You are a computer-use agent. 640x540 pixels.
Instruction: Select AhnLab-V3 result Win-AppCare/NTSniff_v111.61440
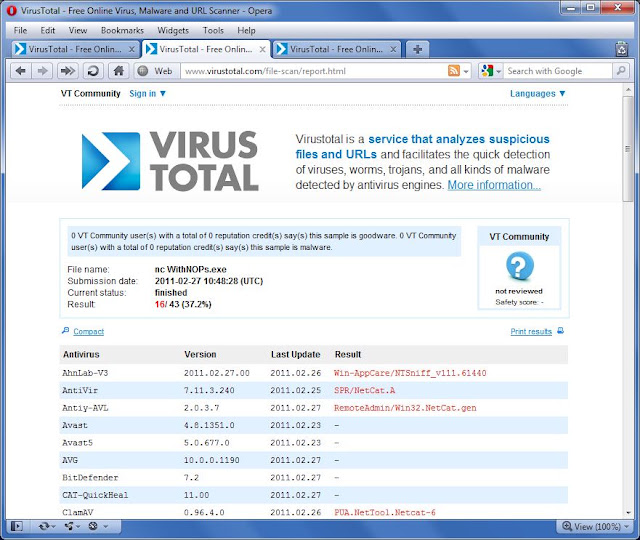(x=410, y=373)
